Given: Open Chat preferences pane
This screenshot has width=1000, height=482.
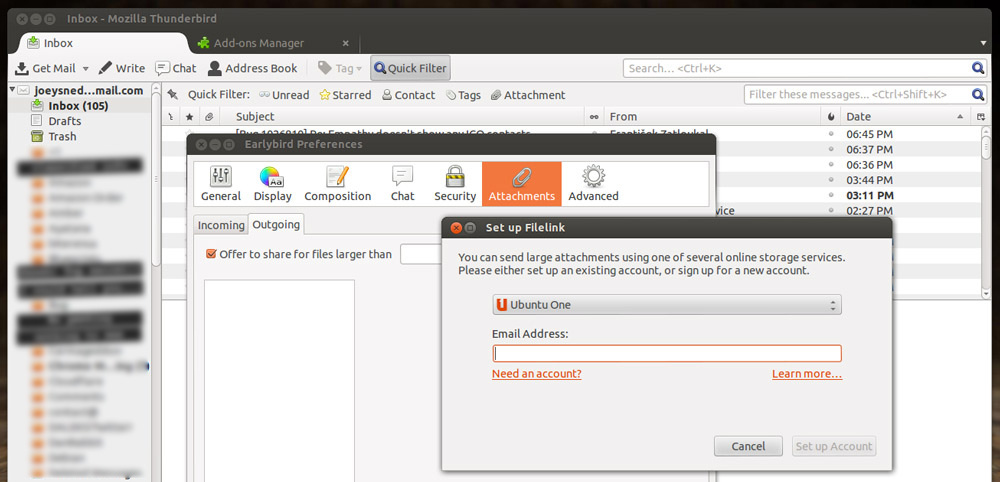Looking at the screenshot, I should (x=402, y=184).
